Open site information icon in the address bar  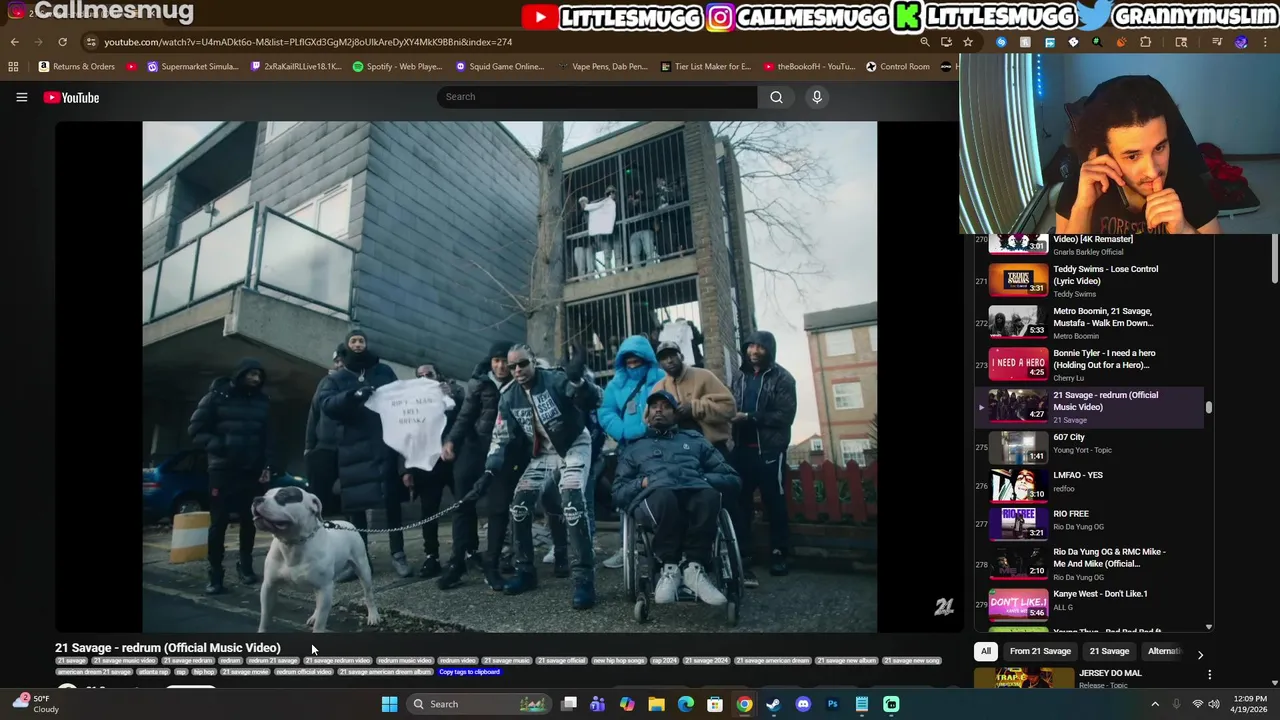pyautogui.click(x=91, y=42)
